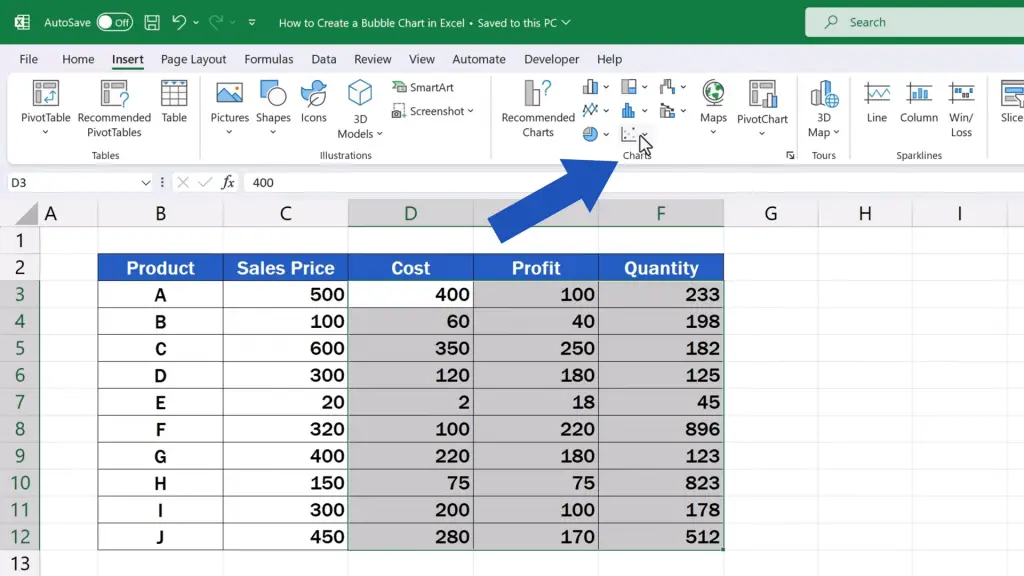
Task: Select the Sales Price header cell
Action: click(x=285, y=268)
